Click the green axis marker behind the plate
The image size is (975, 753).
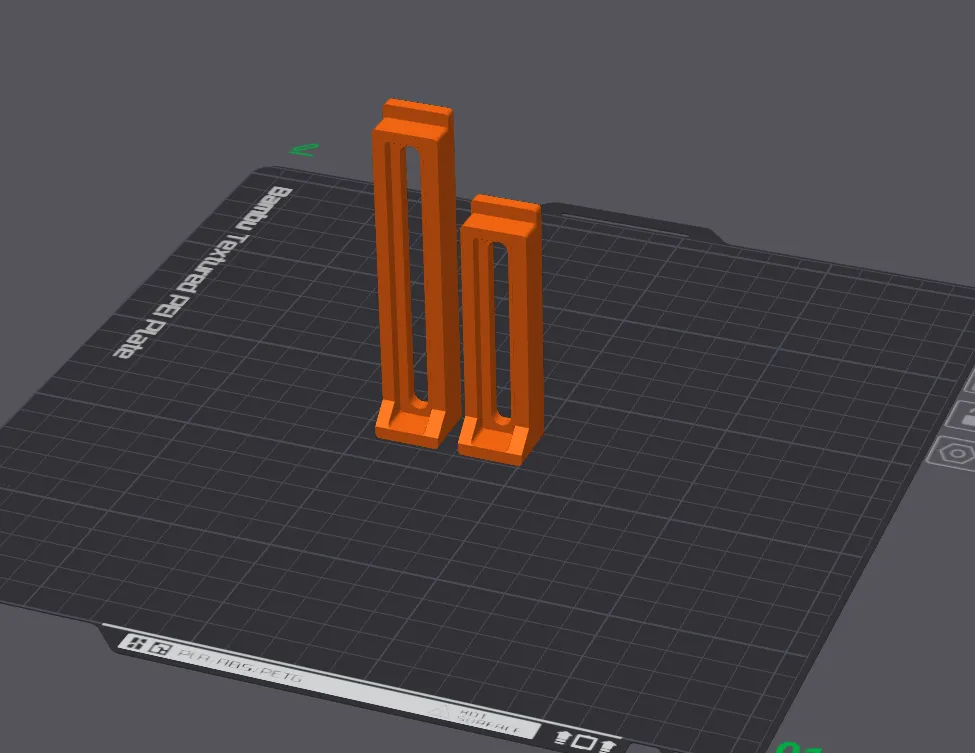pyautogui.click(x=303, y=150)
